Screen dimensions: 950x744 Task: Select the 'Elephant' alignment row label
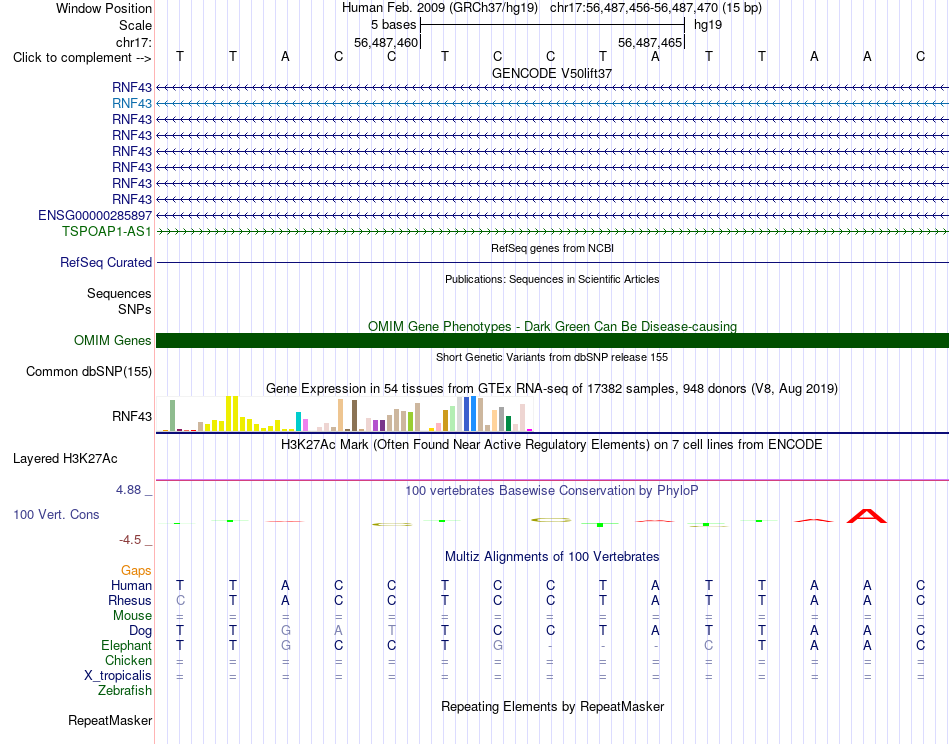126,645
